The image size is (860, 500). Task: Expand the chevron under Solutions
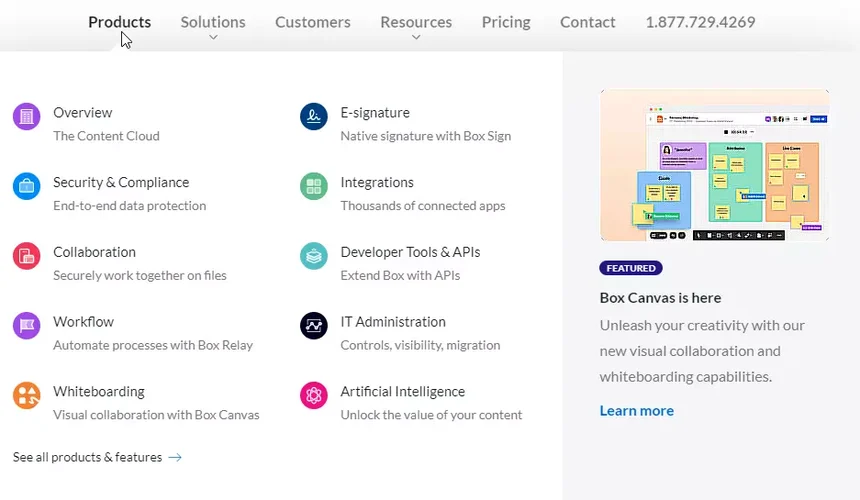tap(213, 37)
